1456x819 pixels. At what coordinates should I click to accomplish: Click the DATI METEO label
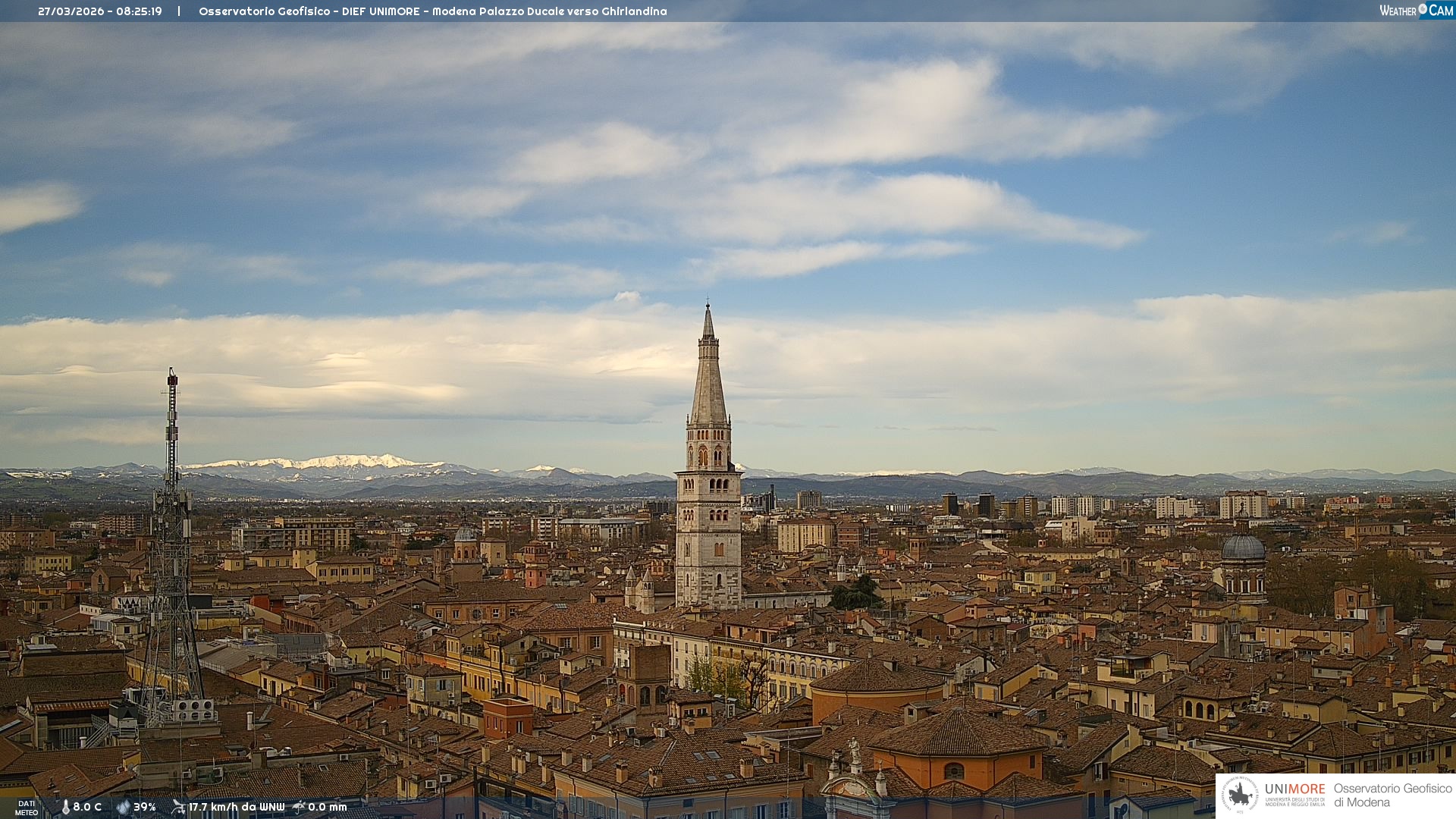[x=27, y=808]
